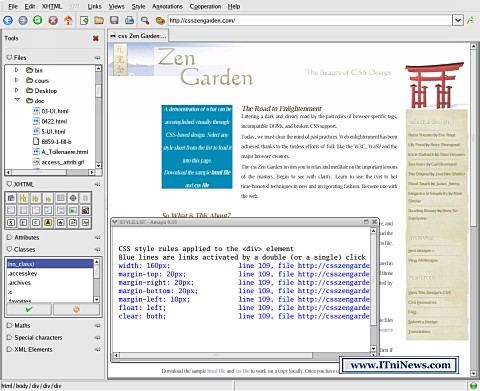Go back with the blue arrow icon

(8, 20)
